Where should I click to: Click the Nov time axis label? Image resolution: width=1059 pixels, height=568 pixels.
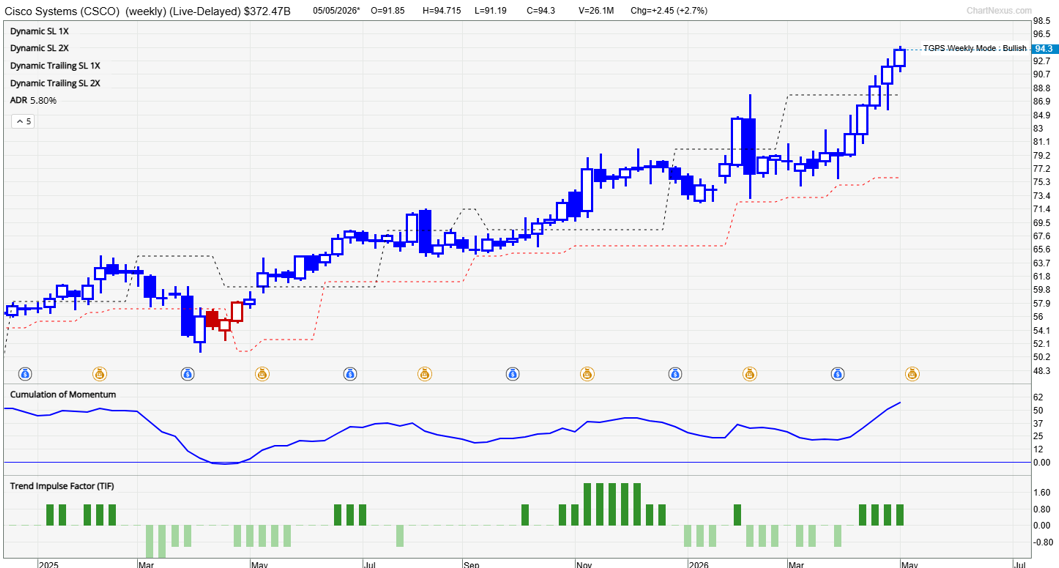(x=585, y=564)
